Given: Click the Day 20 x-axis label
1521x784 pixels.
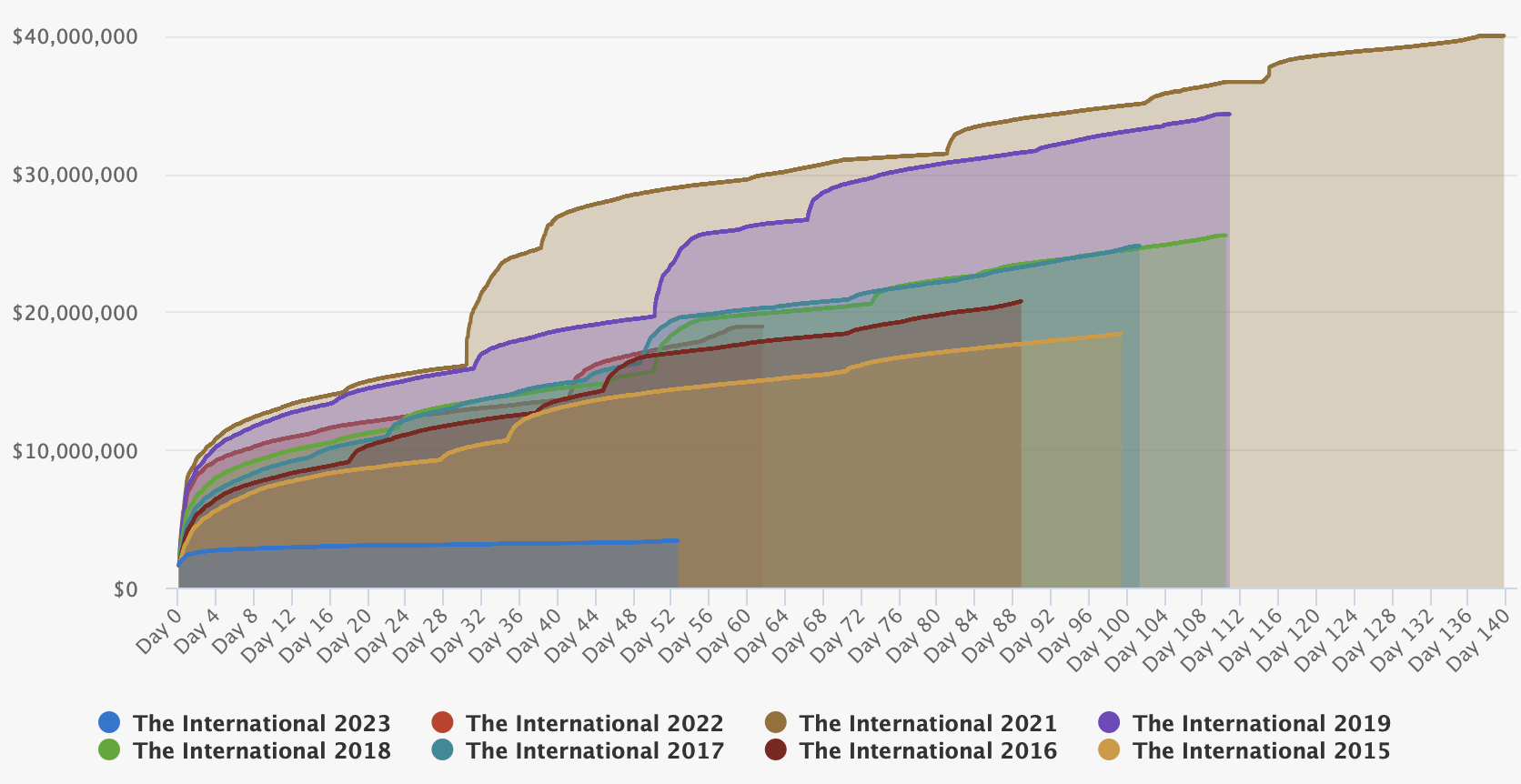Looking at the screenshot, I should point(345,635).
